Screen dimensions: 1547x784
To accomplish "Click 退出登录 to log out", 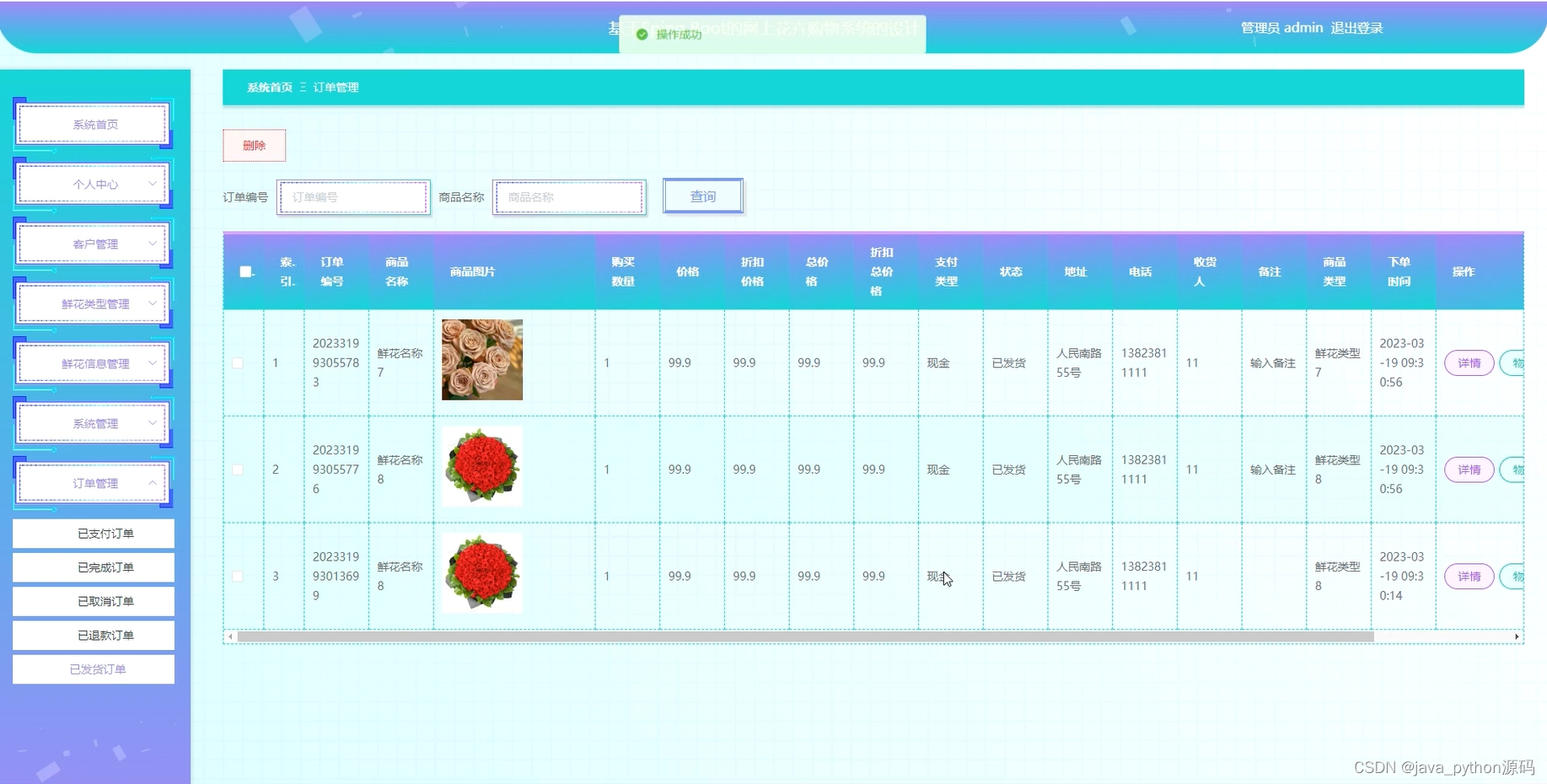I will pyautogui.click(x=1356, y=28).
